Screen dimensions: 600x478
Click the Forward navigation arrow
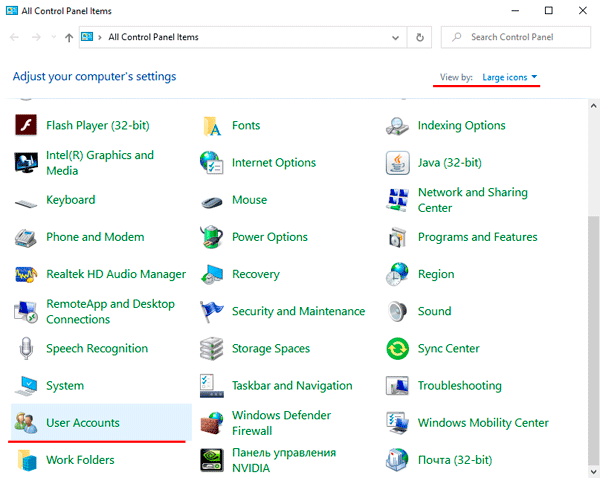point(36,37)
